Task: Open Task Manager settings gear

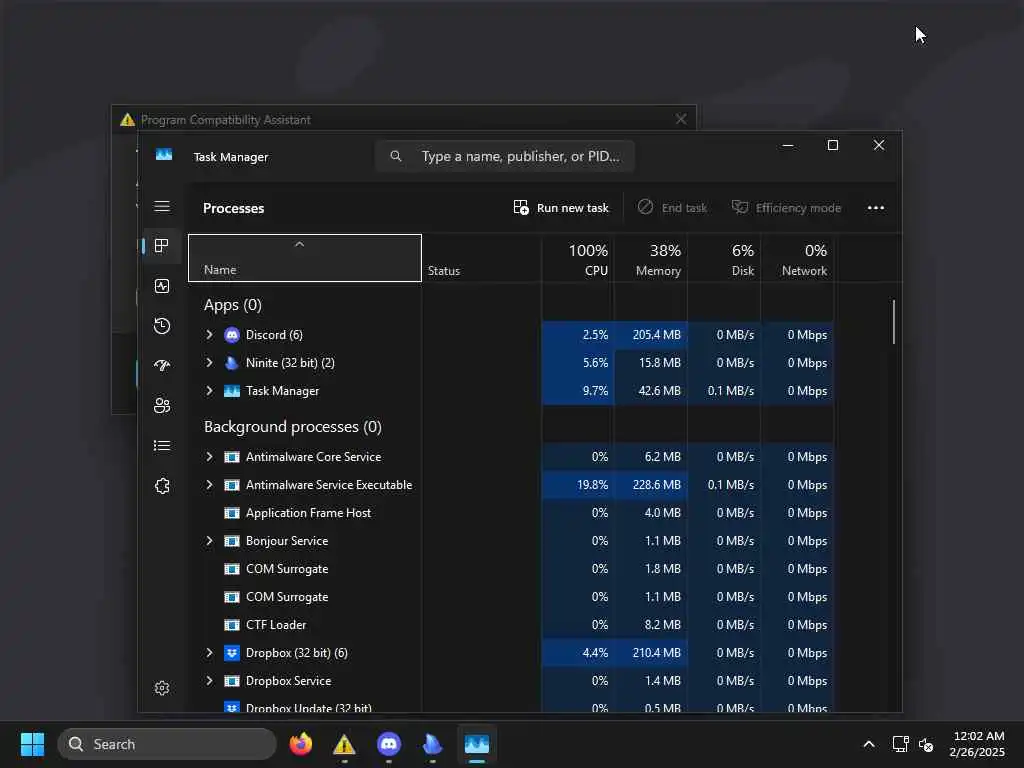Action: coord(162,688)
